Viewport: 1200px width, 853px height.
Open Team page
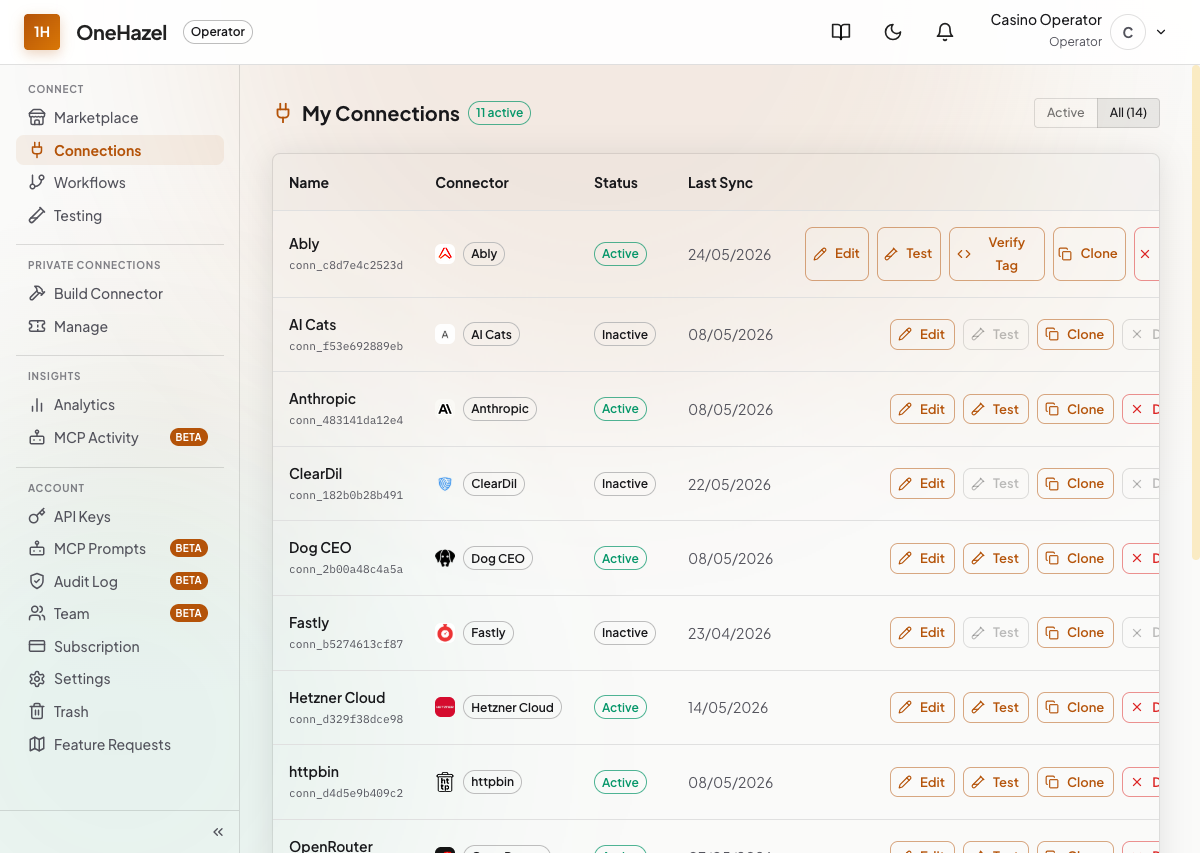(x=120, y=614)
